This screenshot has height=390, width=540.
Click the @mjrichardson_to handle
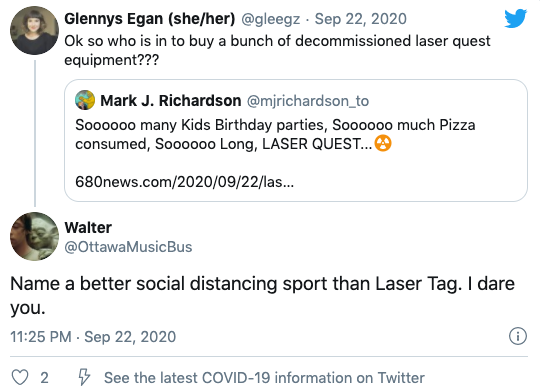[x=308, y=101]
